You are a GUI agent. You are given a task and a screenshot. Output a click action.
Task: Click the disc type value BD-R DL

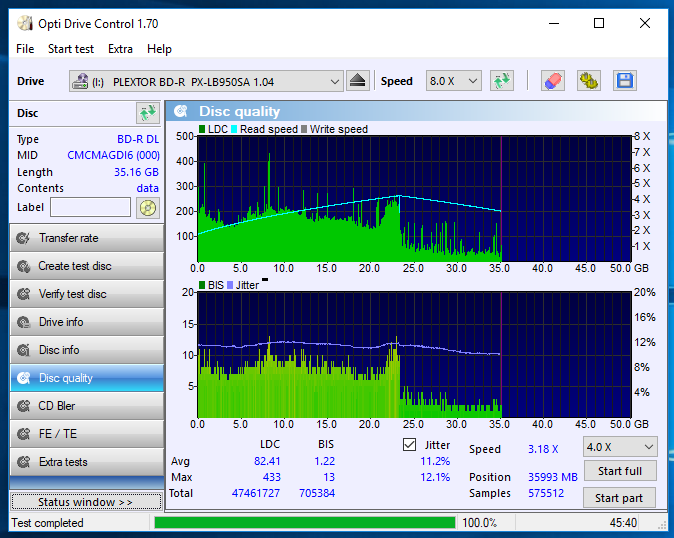pos(138,139)
